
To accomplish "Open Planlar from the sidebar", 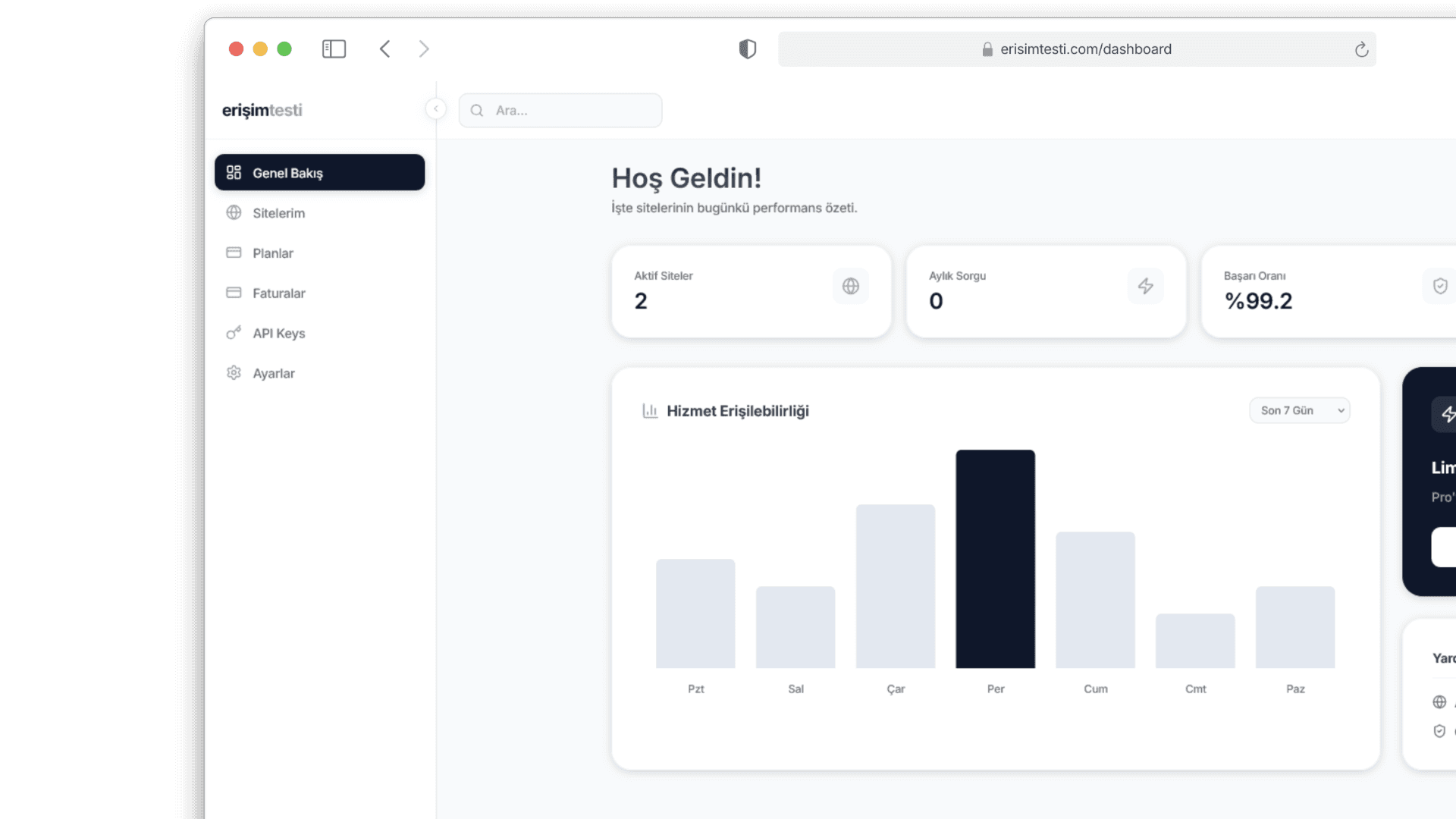I will point(272,253).
